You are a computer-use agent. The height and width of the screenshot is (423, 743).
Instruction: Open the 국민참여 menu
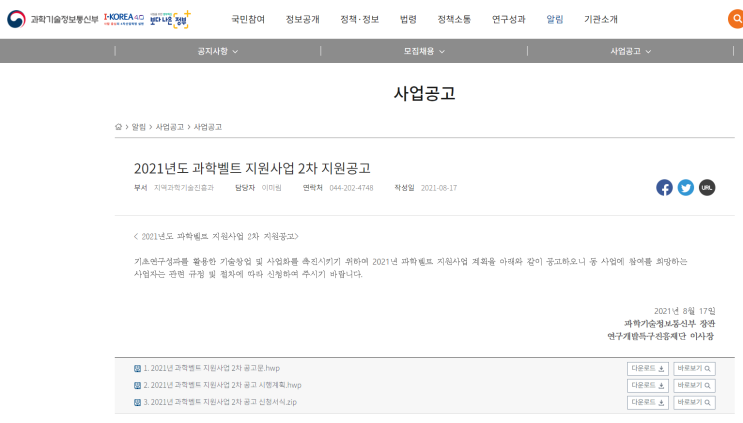[x=248, y=19]
